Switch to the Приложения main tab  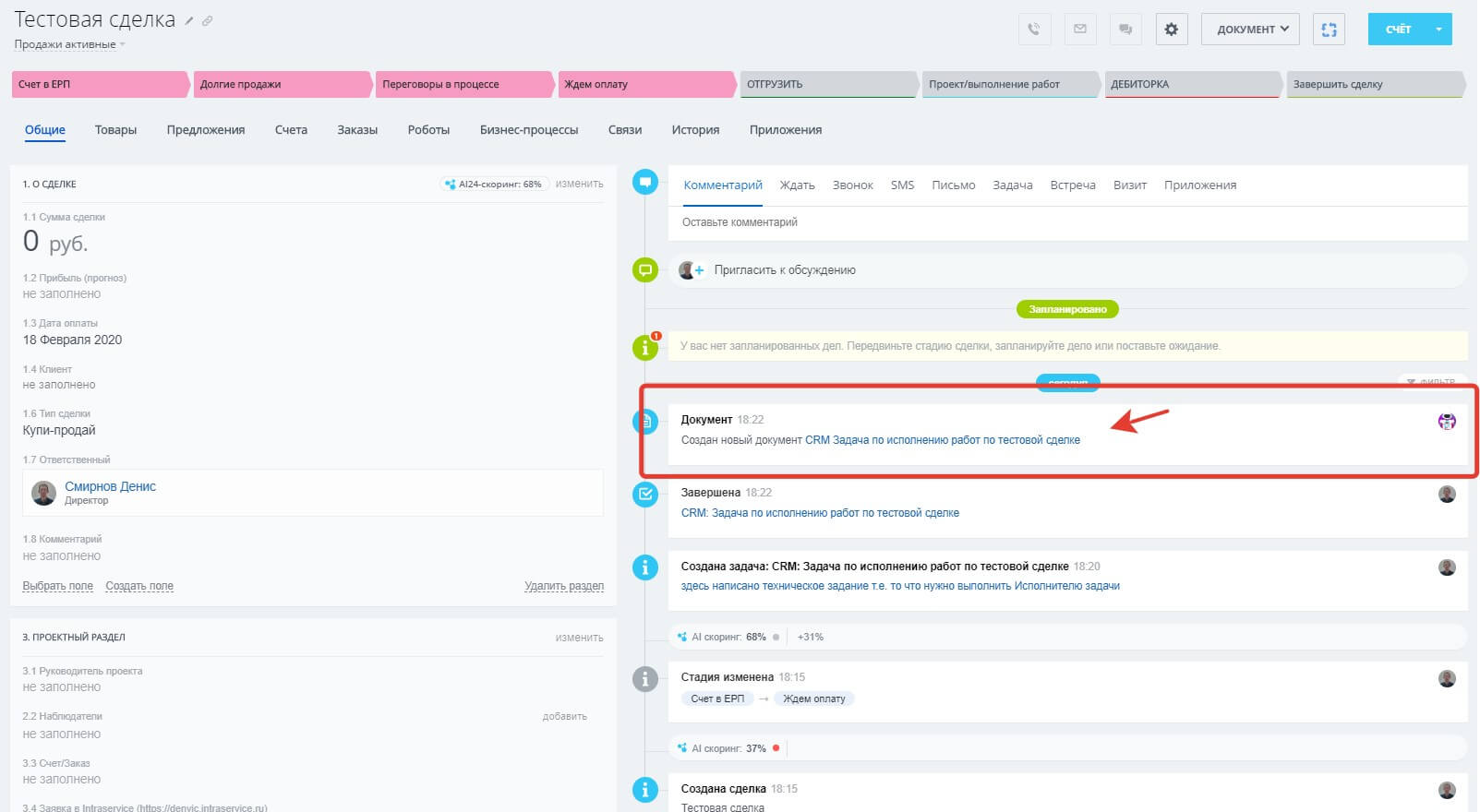pyautogui.click(x=786, y=129)
